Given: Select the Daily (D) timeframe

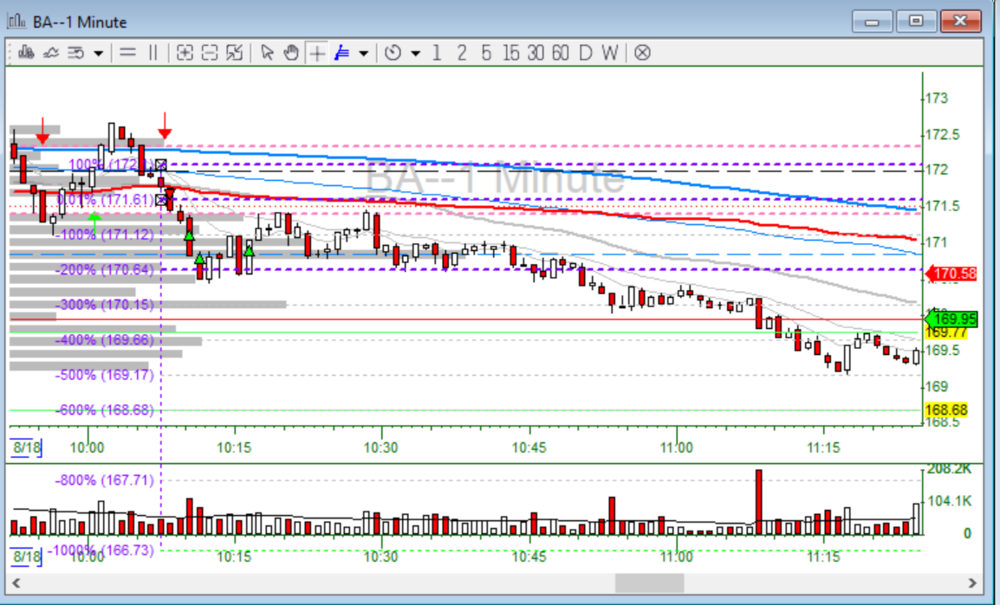Looking at the screenshot, I should click(x=585, y=53).
